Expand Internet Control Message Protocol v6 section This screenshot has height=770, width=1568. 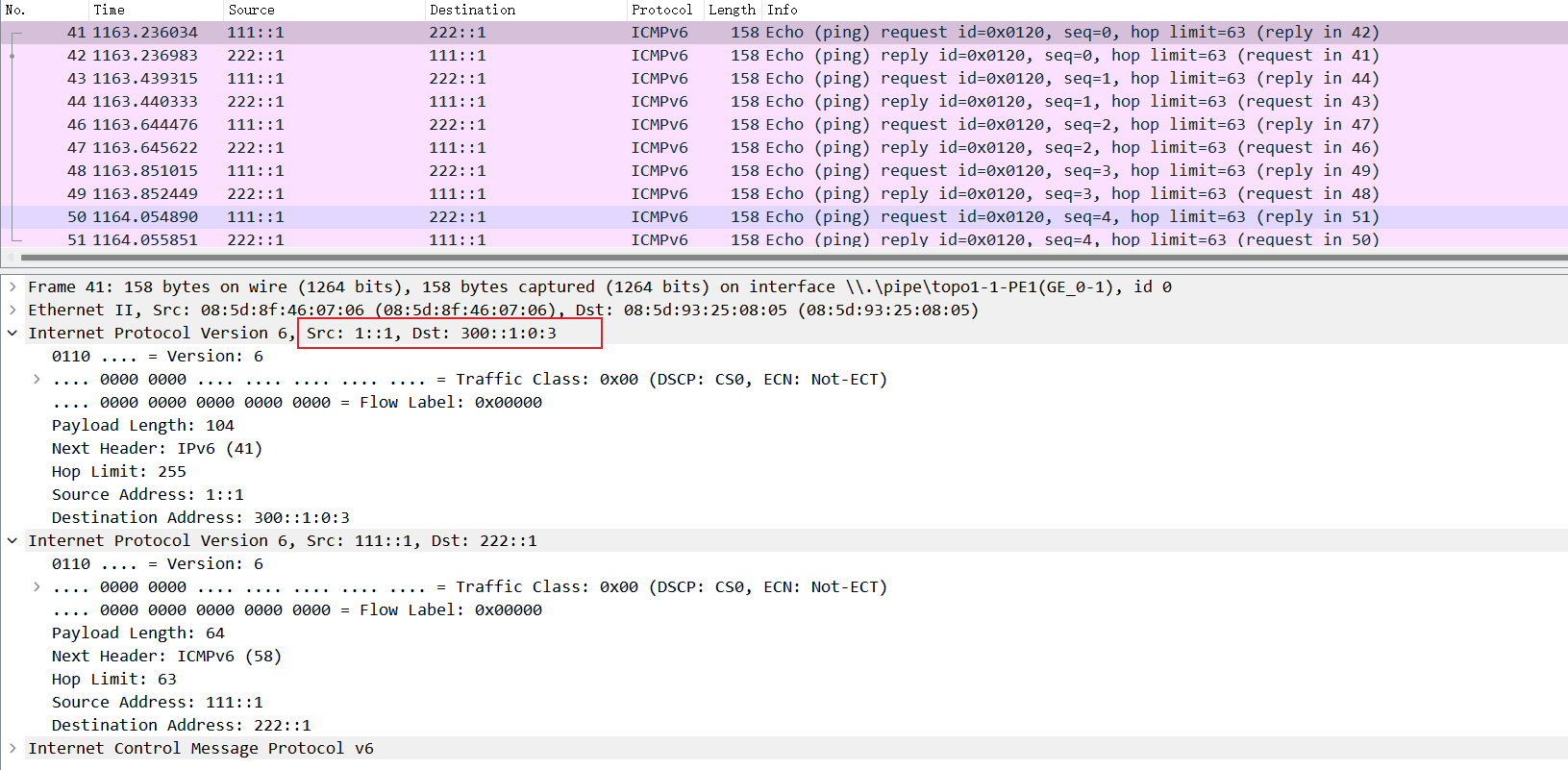pyautogui.click(x=12, y=748)
